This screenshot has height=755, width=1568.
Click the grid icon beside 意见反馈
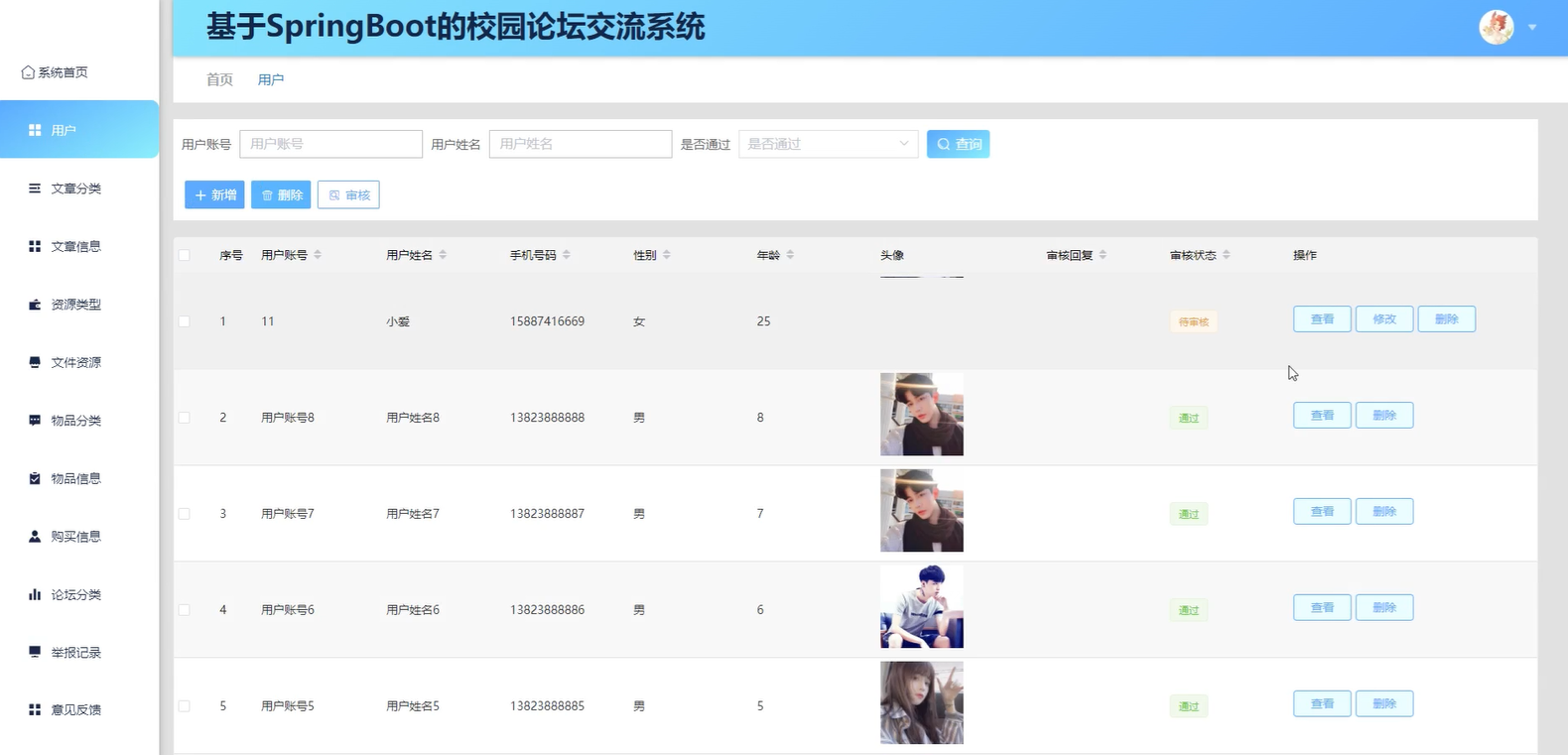pos(35,709)
